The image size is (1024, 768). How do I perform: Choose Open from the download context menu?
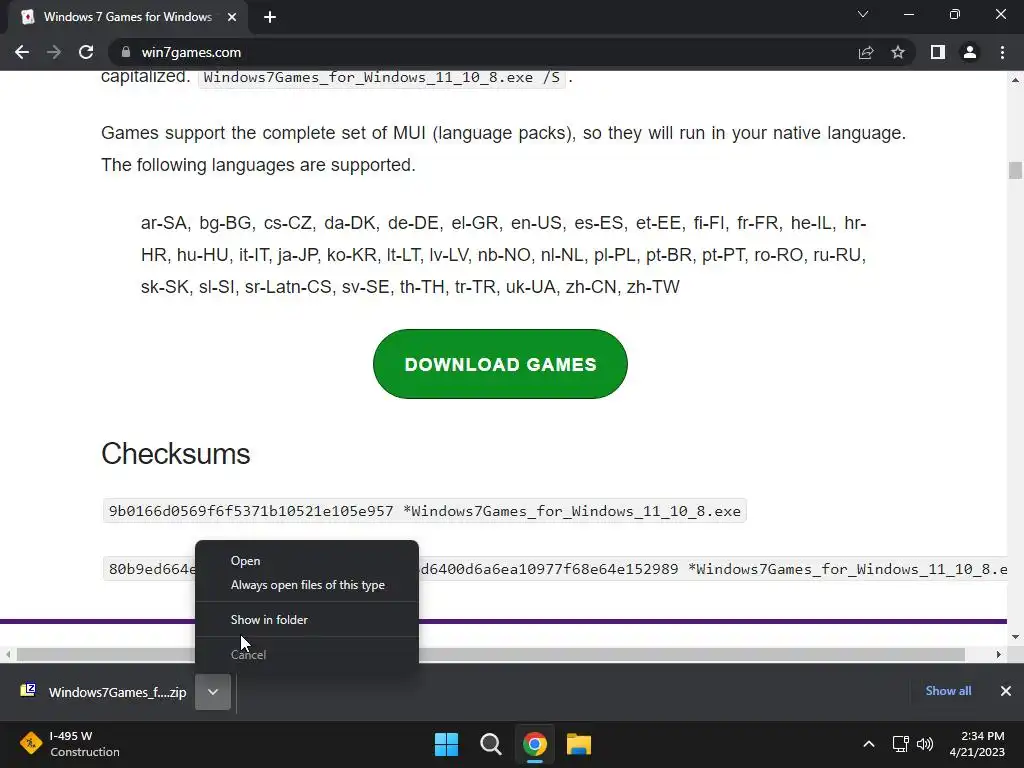click(307, 561)
